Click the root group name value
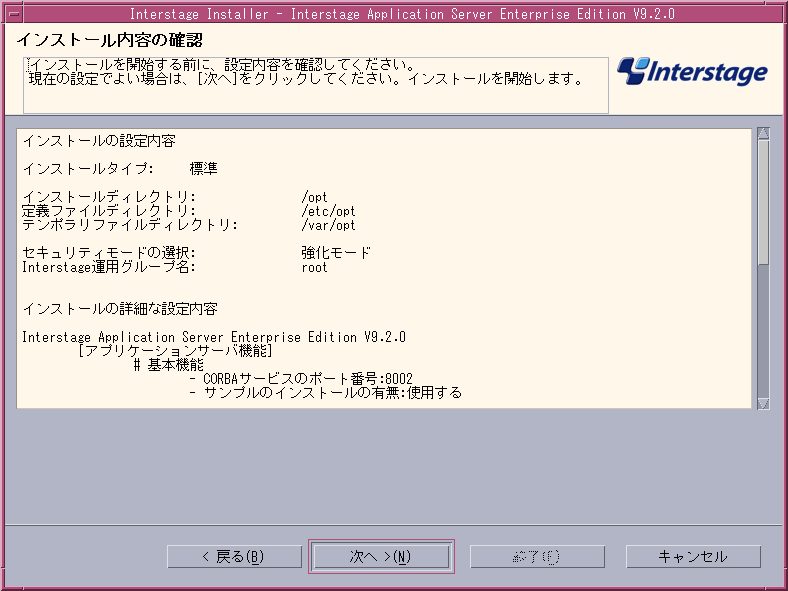The image size is (788, 591). point(314,267)
